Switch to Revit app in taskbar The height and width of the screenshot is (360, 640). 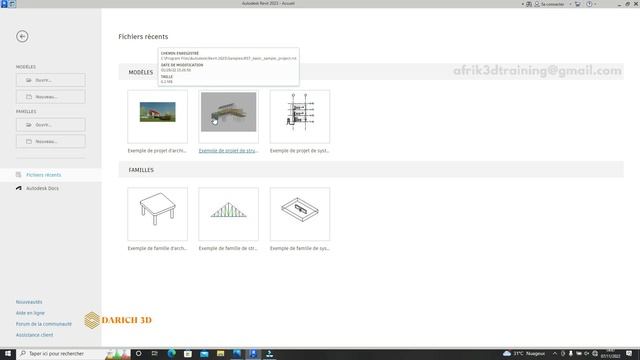(x=253, y=353)
